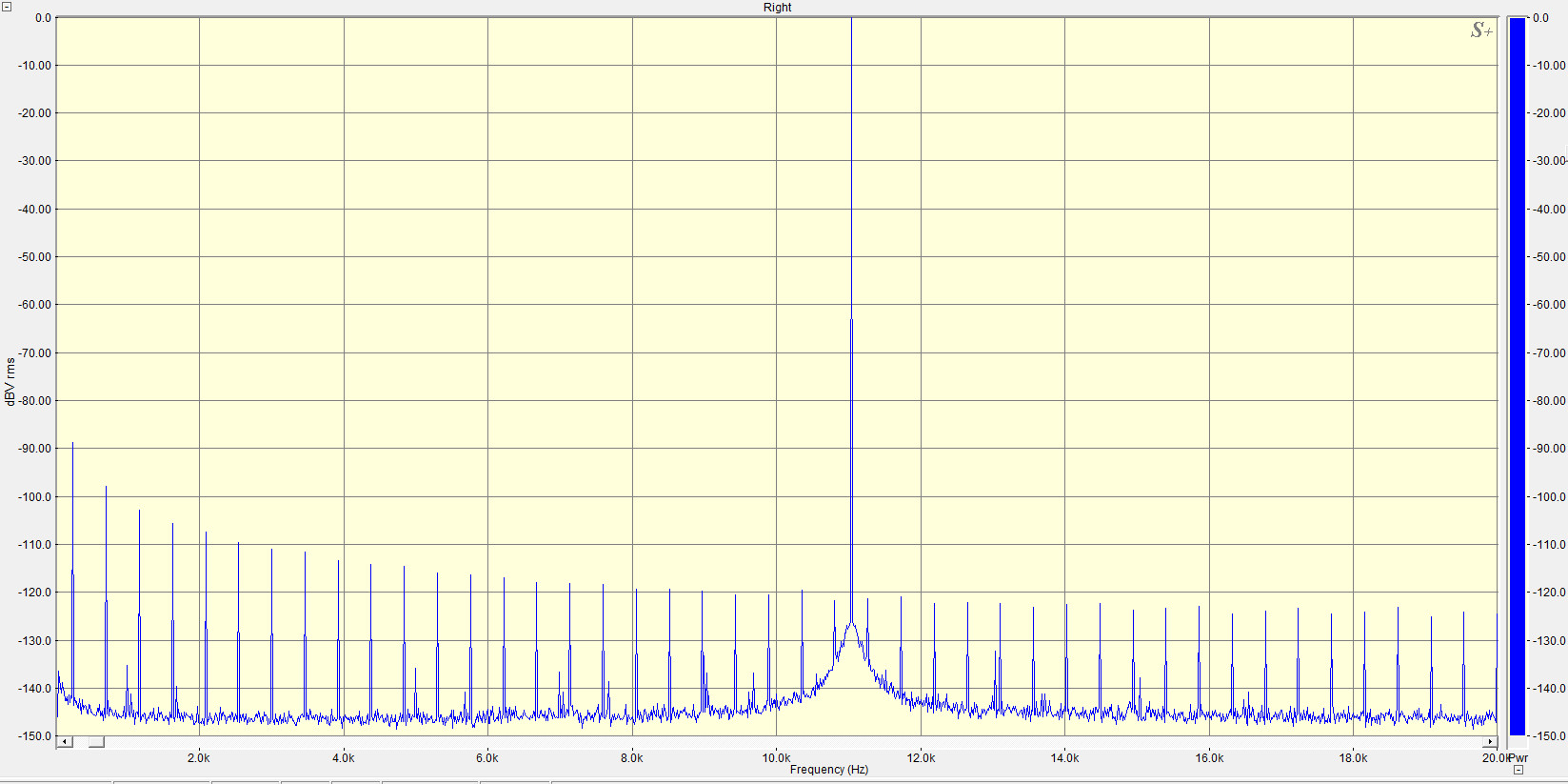Image resolution: width=1568 pixels, height=784 pixels.
Task: Click the -80.00 label on the Pwr meter scale
Action: coord(1549,401)
